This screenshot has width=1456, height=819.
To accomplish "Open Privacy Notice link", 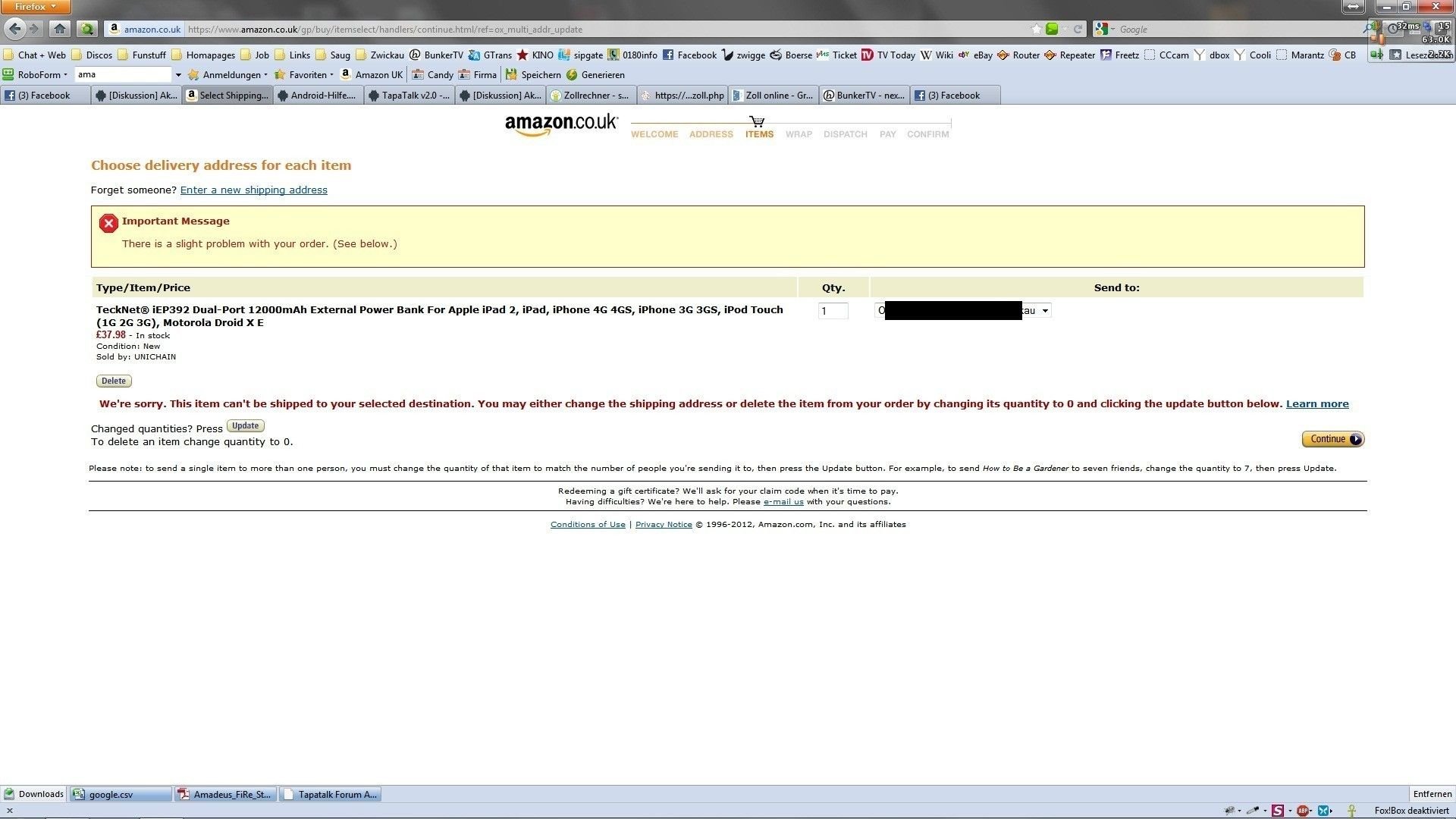I will tap(664, 524).
